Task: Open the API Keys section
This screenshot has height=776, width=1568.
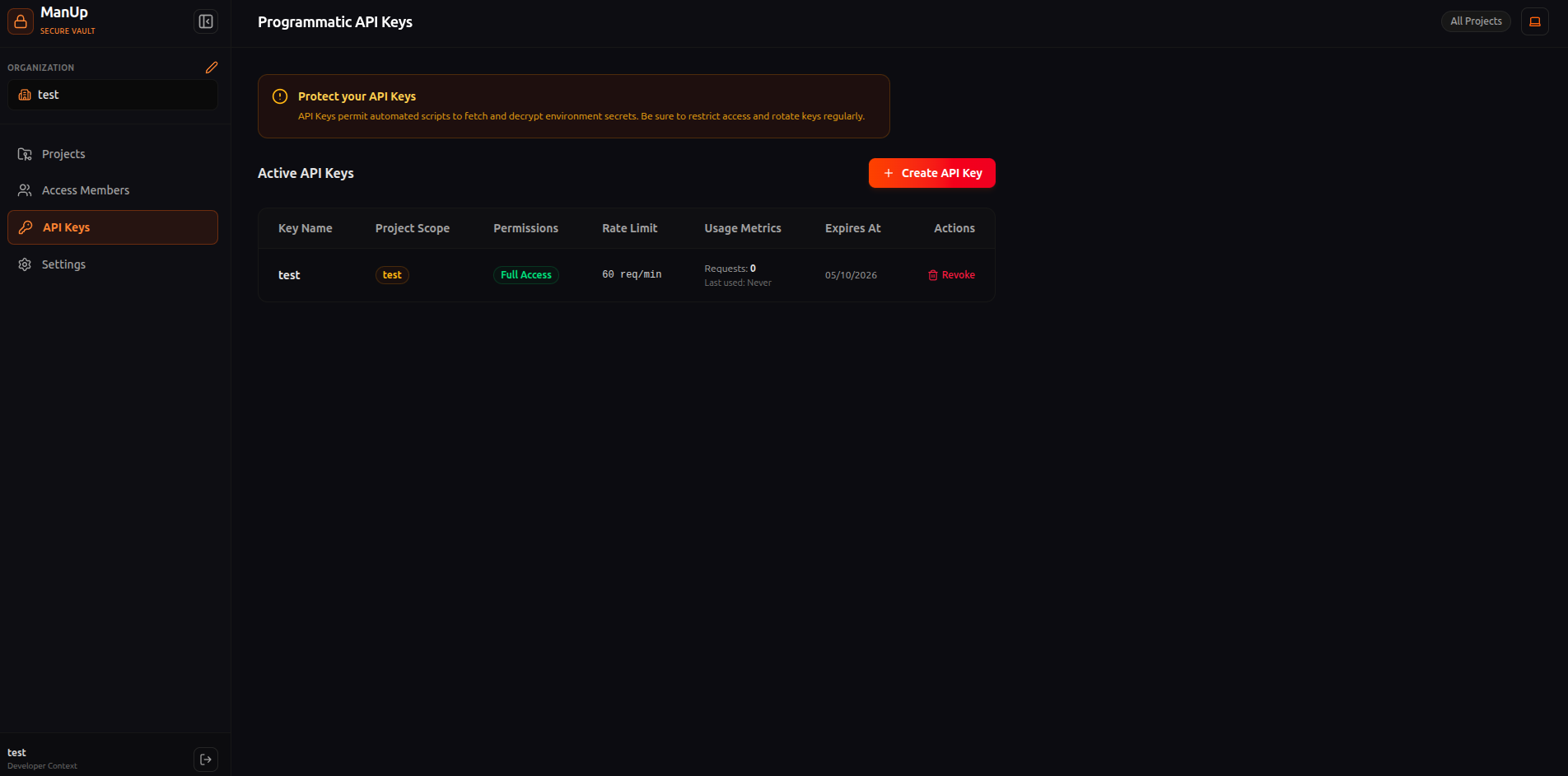Action: coord(113,227)
